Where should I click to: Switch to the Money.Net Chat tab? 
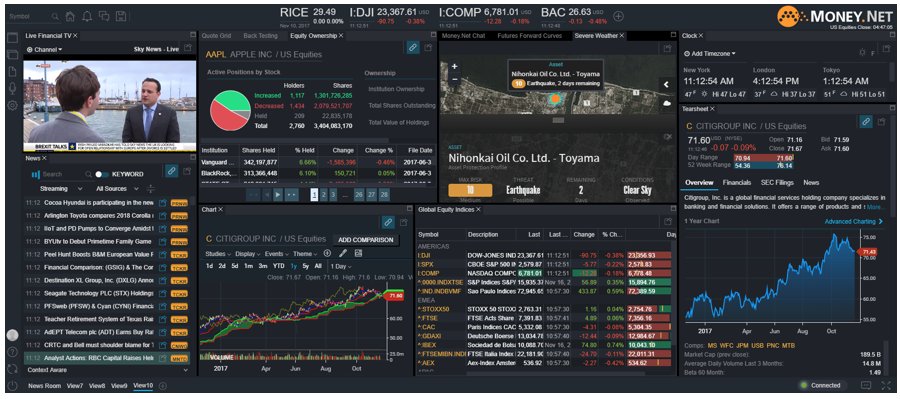(x=463, y=36)
